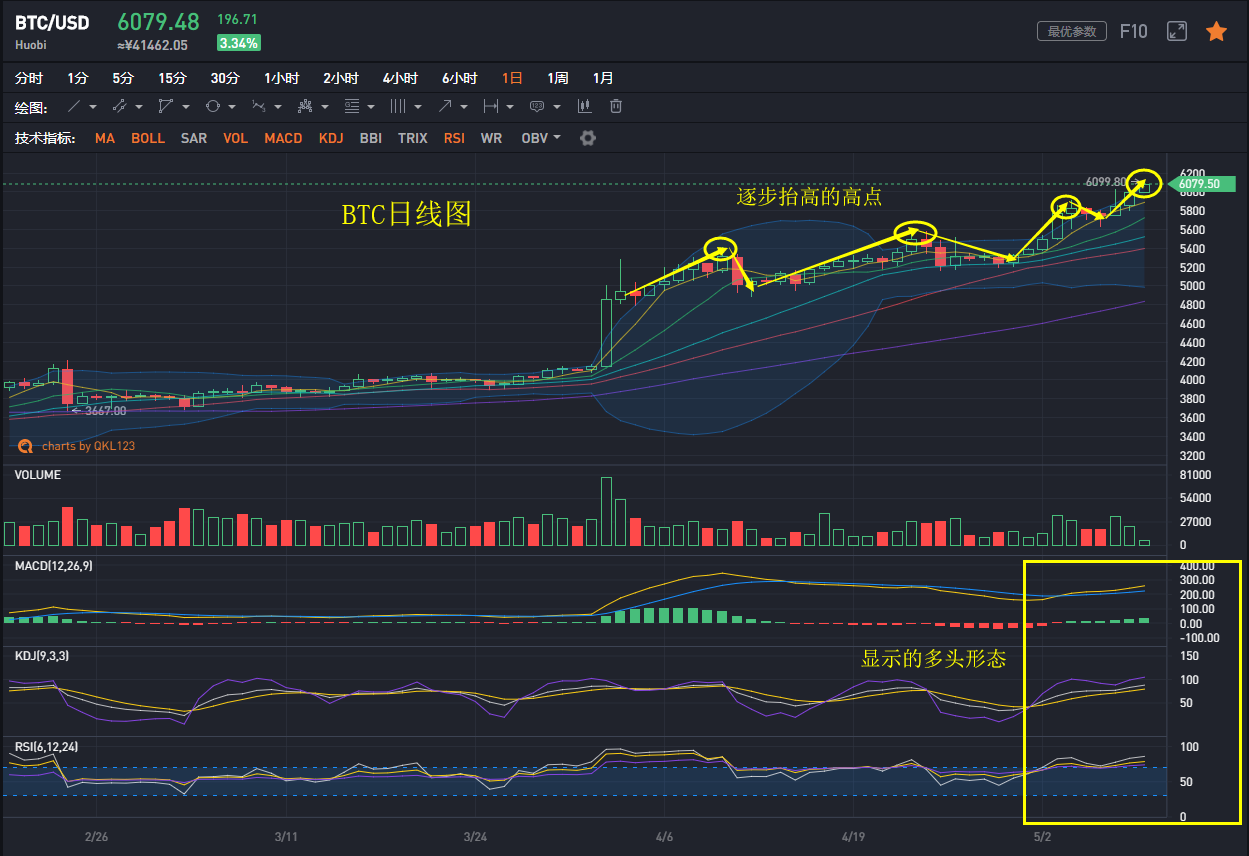This screenshot has width=1249, height=856.
Task: Open dropdown arrow beside channel tool
Action: click(x=139, y=107)
